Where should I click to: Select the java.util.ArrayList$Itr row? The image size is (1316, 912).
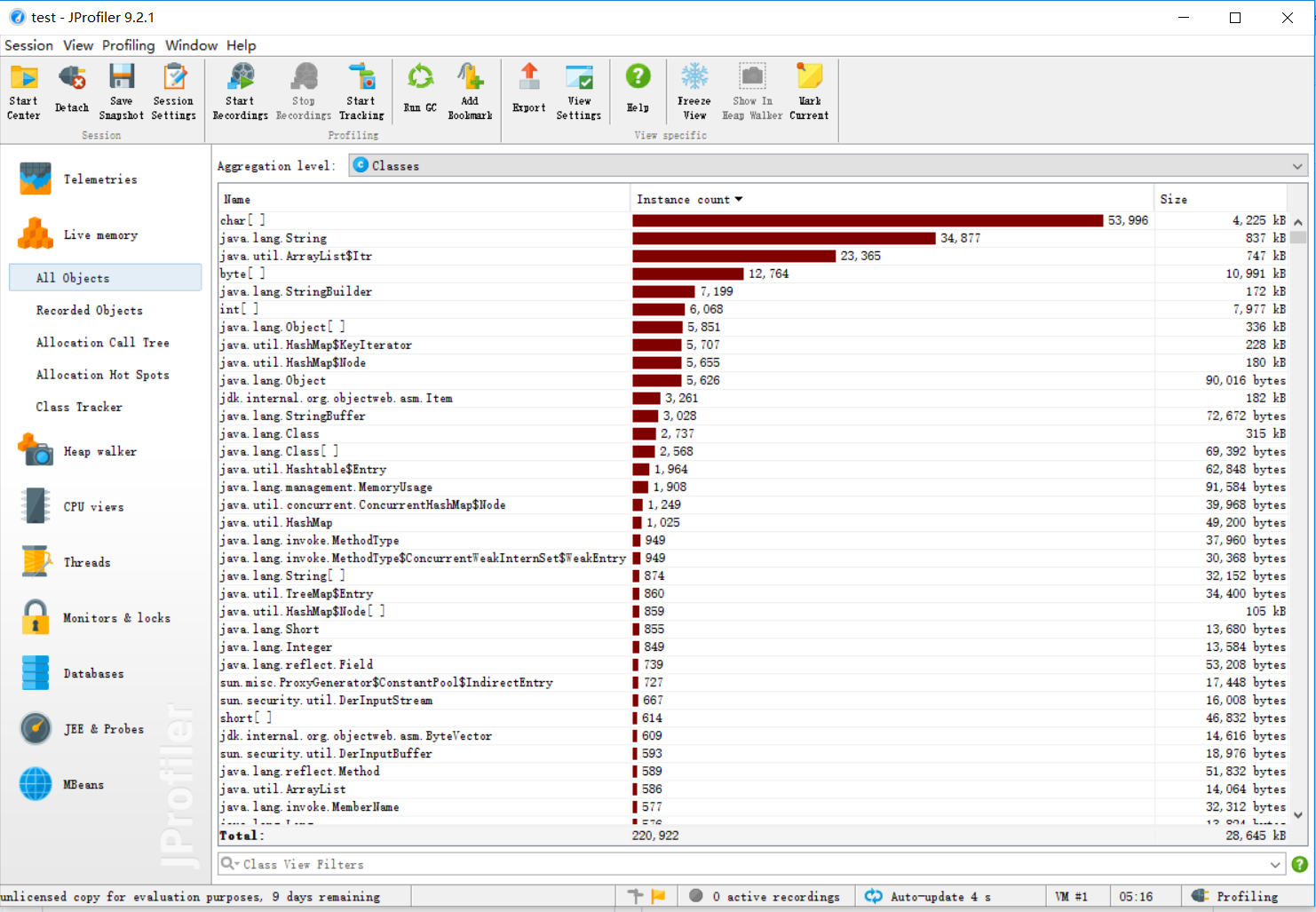pyautogui.click(x=753, y=256)
